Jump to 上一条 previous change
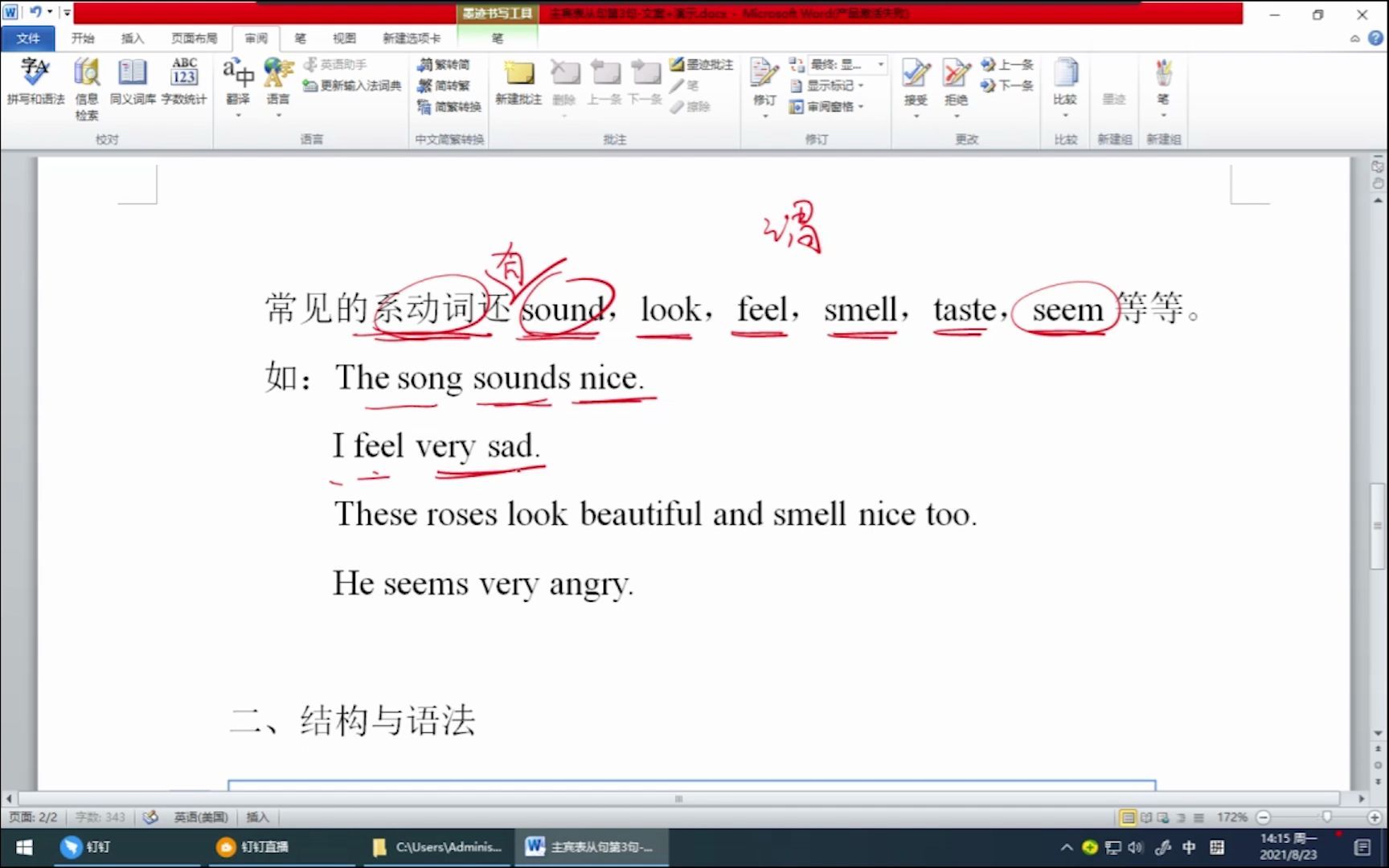 [x=1008, y=64]
